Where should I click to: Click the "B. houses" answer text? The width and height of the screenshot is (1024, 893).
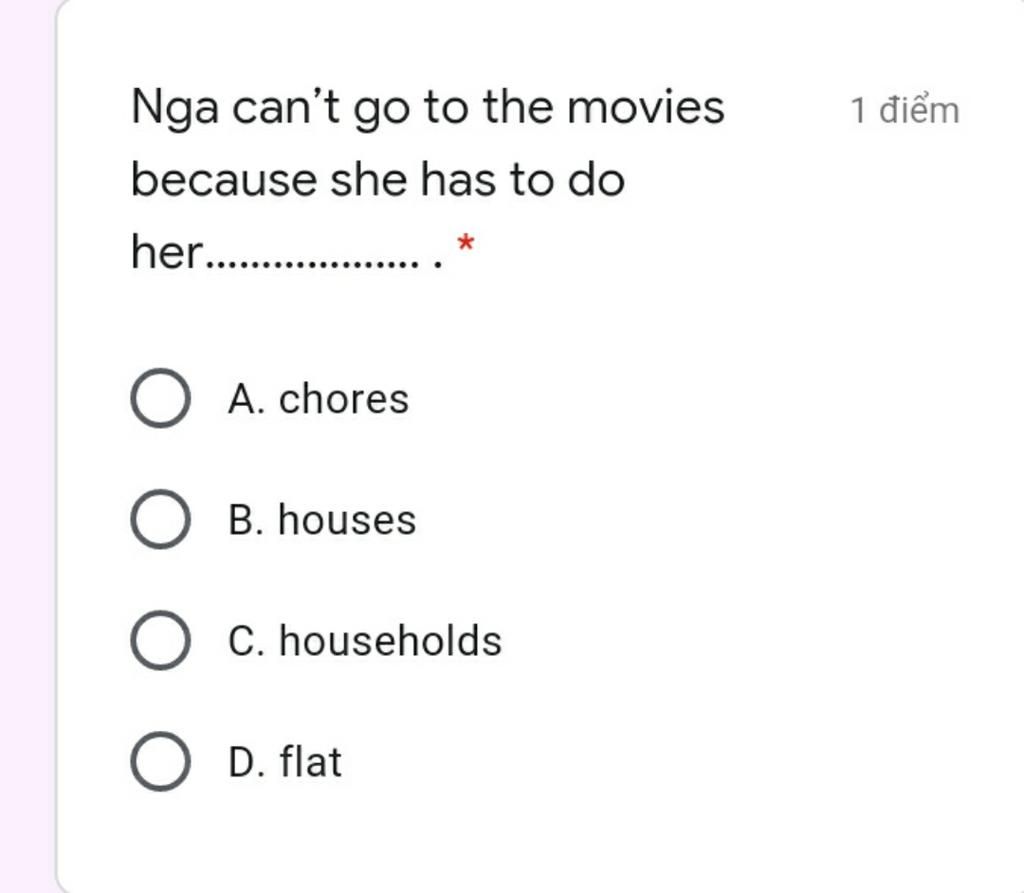coord(322,520)
